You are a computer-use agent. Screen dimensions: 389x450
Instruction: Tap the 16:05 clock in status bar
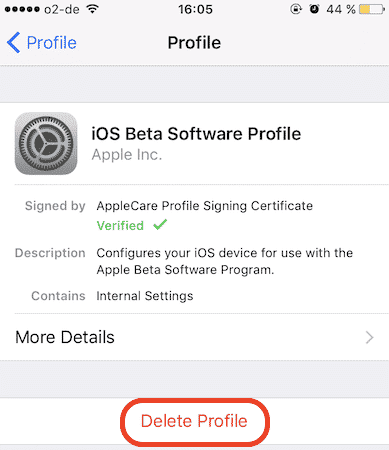tap(195, 9)
